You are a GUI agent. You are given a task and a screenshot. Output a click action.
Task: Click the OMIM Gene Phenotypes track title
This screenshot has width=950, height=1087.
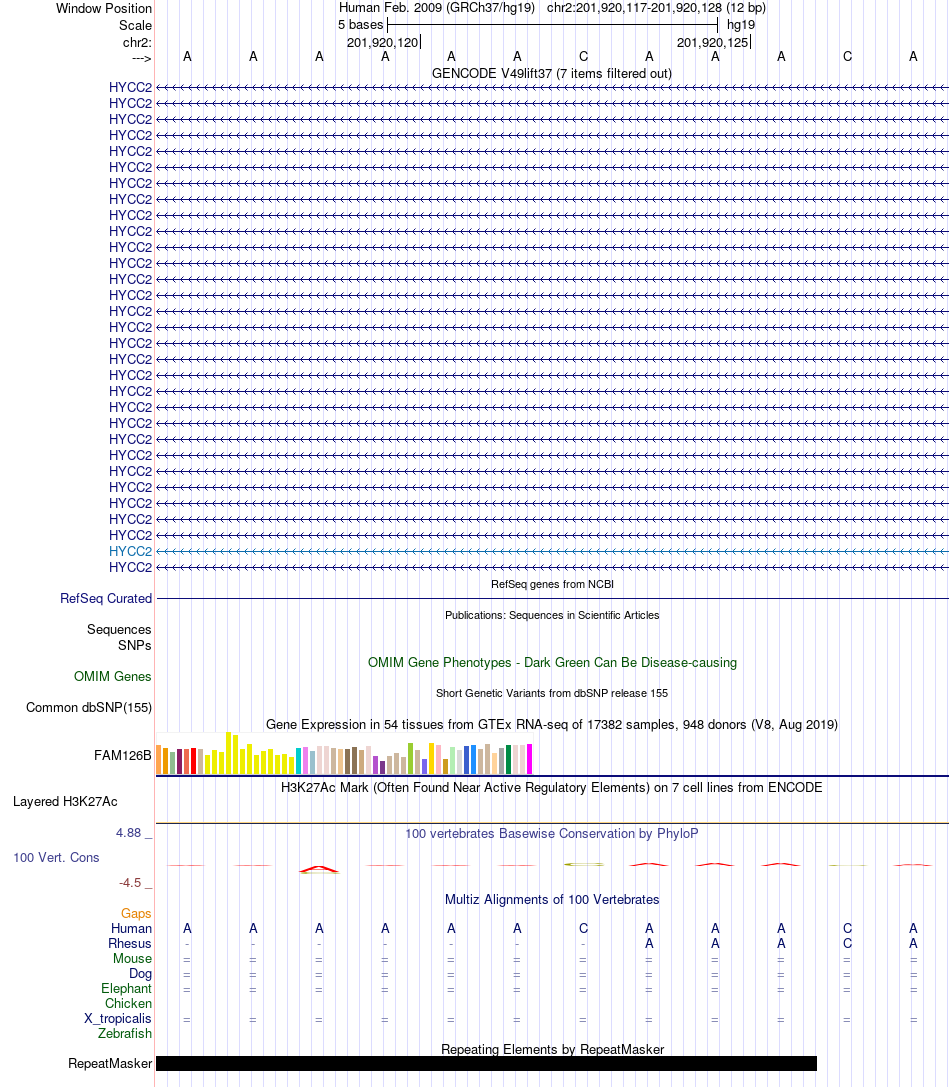(552, 662)
